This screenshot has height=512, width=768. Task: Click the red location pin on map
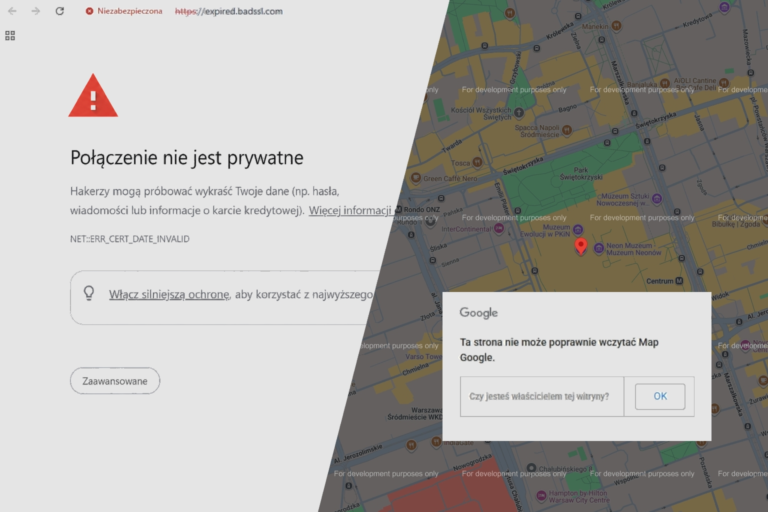581,246
